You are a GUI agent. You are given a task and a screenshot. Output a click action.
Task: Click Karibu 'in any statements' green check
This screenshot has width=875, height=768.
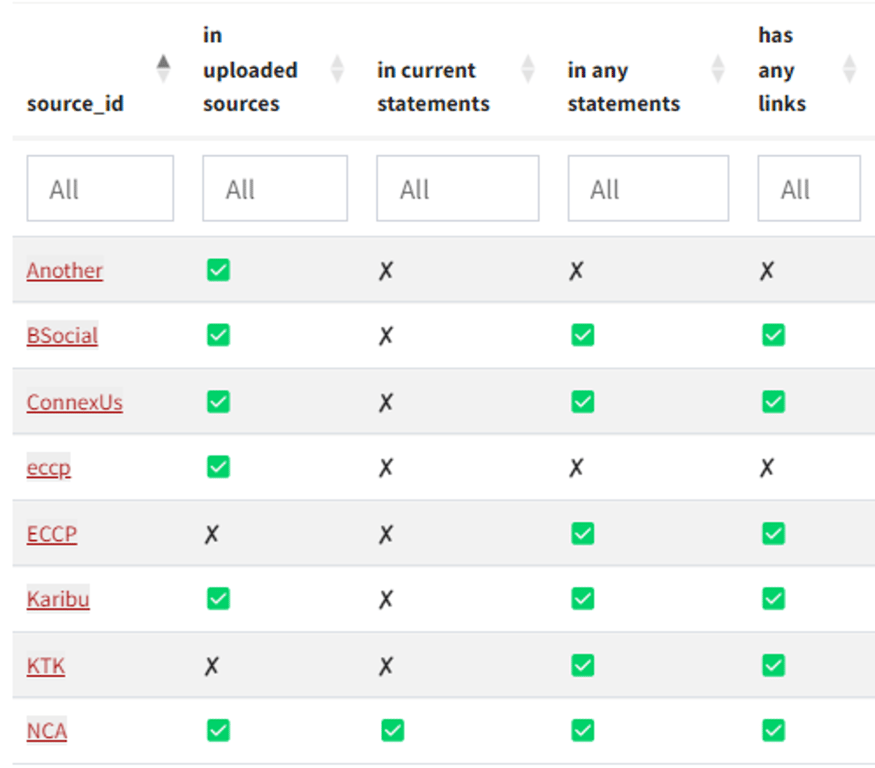(582, 599)
